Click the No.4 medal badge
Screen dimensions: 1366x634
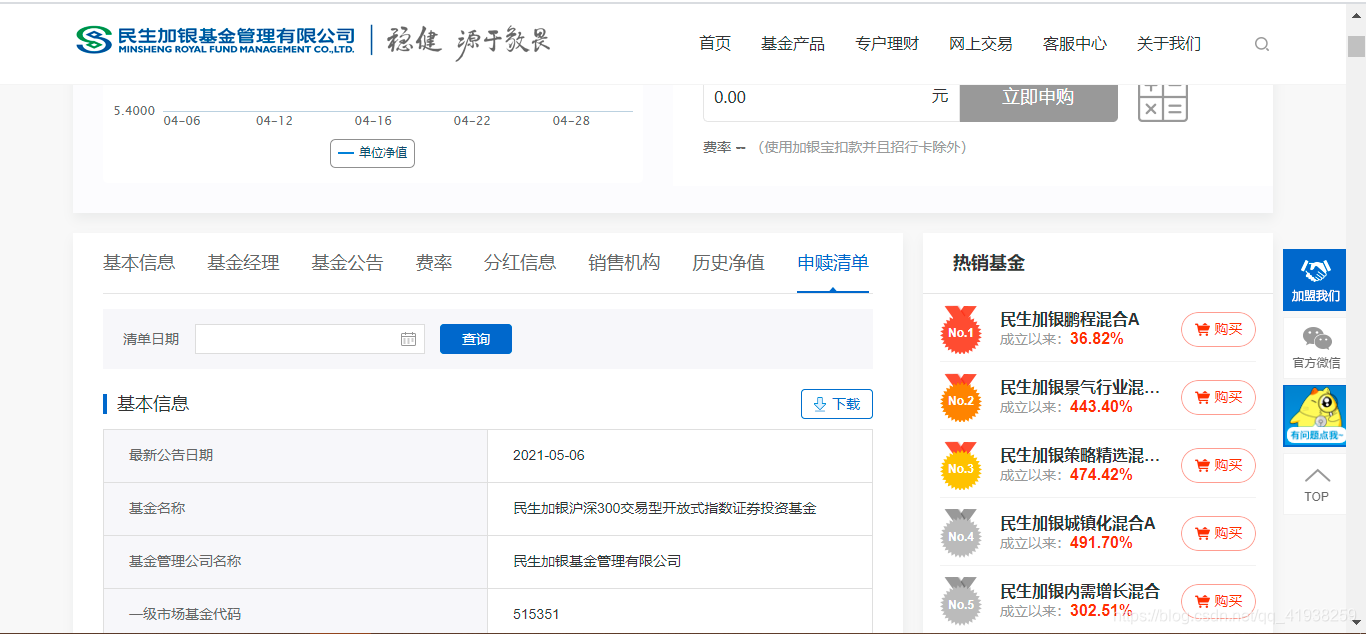point(961,533)
